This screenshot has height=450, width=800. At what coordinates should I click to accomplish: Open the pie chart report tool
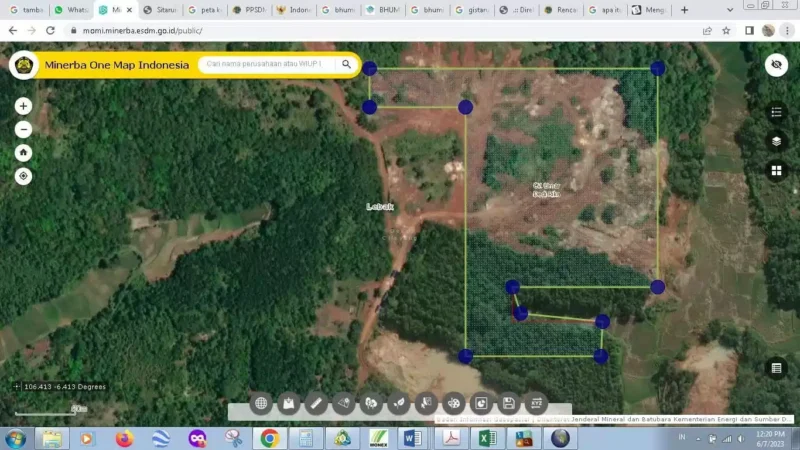tap(481, 404)
